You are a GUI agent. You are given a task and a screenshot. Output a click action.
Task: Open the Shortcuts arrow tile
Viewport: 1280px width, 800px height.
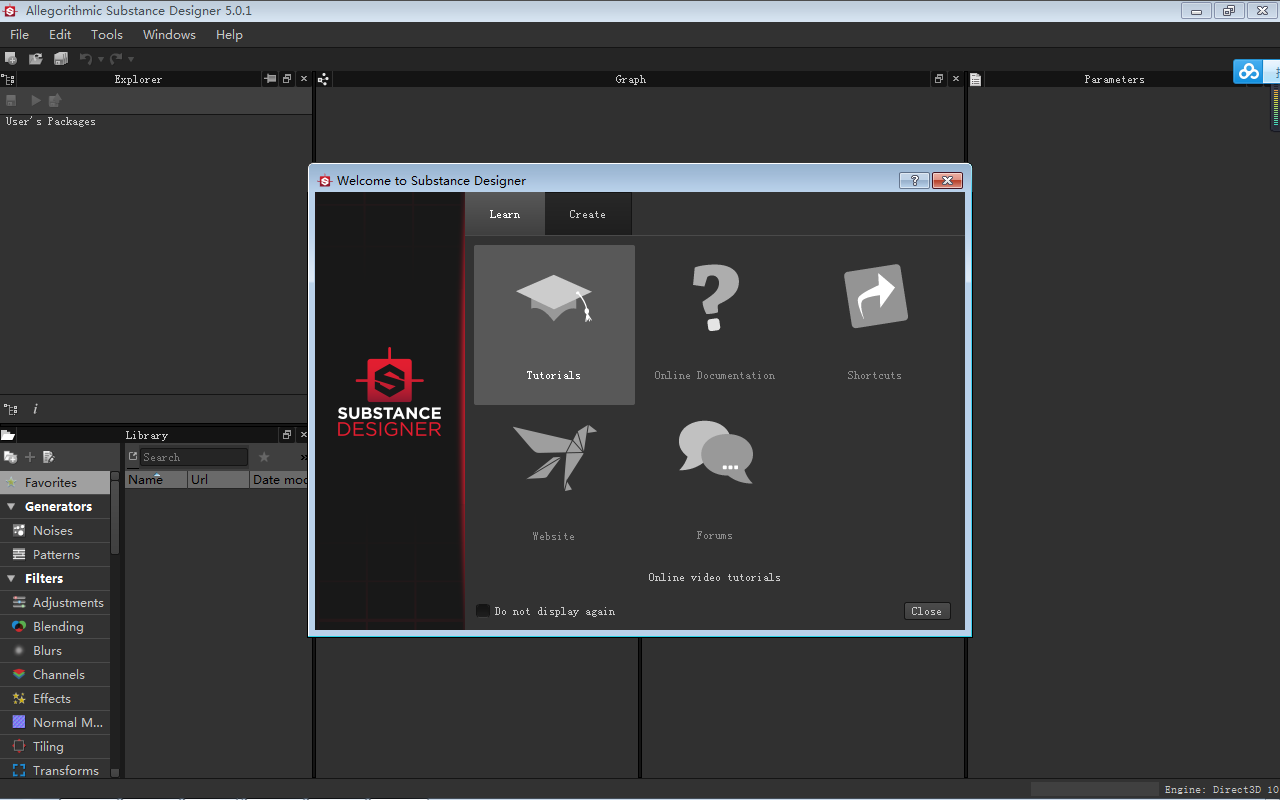tap(875, 325)
